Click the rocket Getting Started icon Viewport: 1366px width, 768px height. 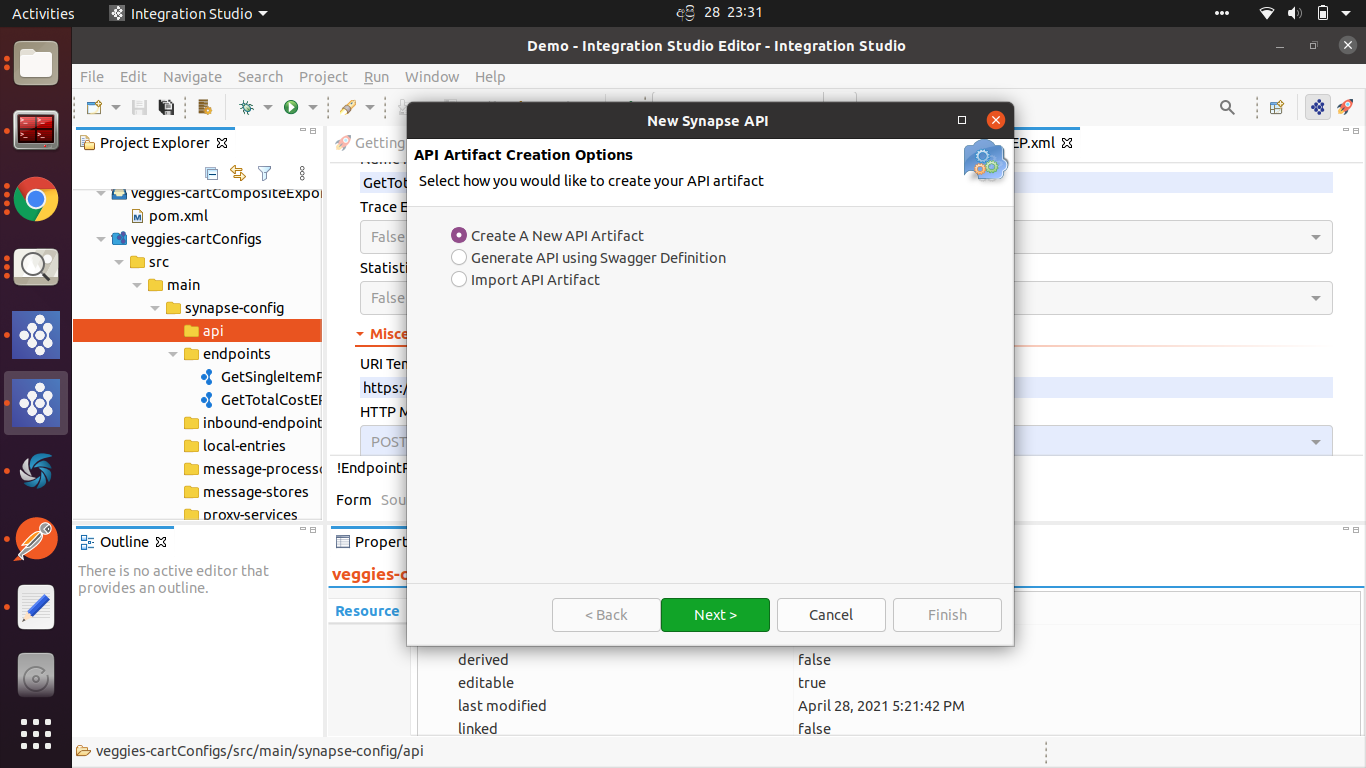coord(1345,107)
